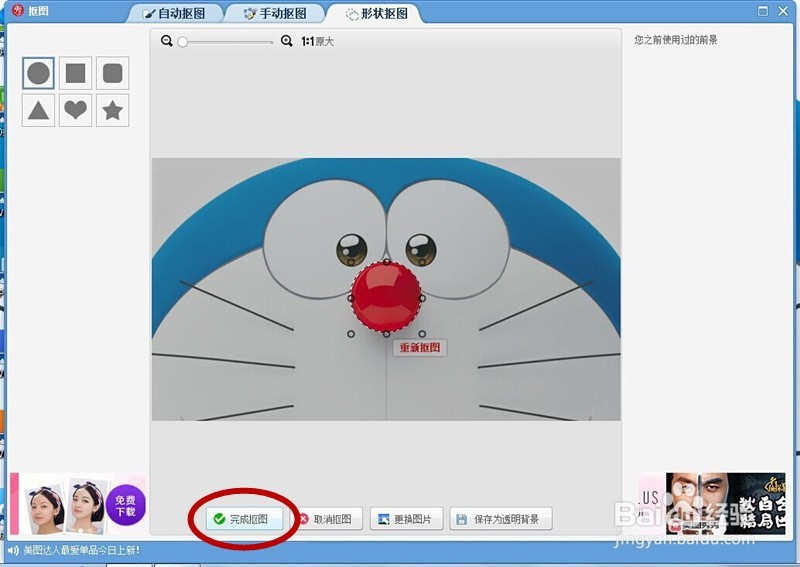The height and width of the screenshot is (567, 800).
Task: Click the right handle of the selection circle
Action: click(422, 298)
